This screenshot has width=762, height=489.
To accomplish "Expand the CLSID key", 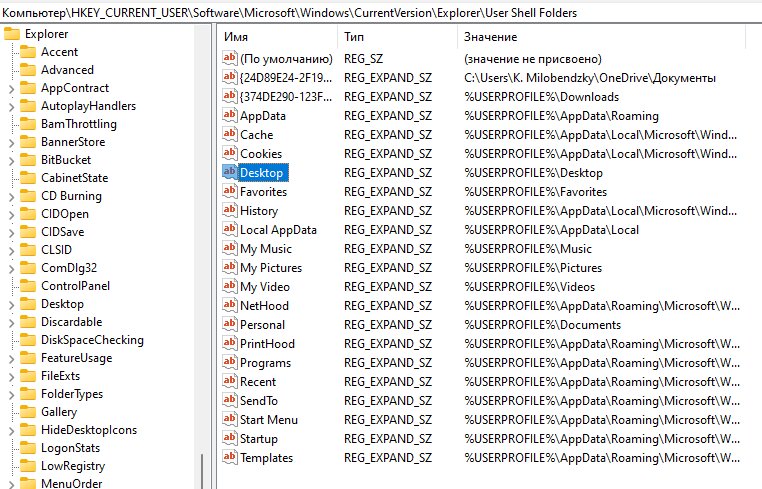I will coord(12,250).
